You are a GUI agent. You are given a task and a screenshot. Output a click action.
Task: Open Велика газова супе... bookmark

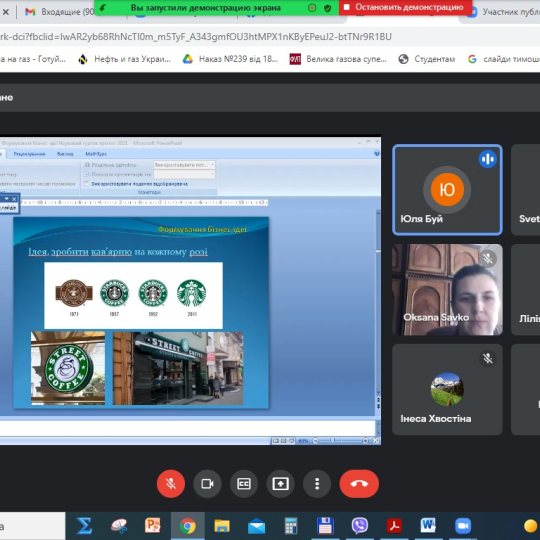coord(338,59)
